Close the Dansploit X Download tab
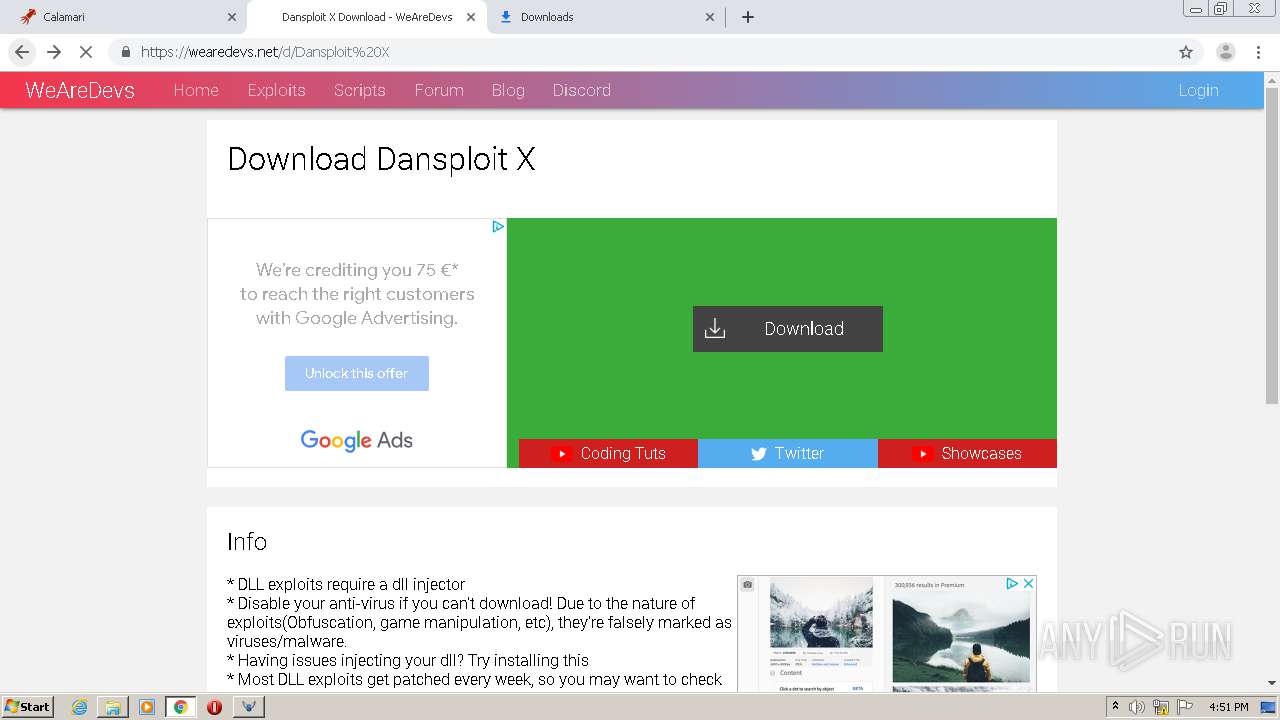Viewport: 1280px width, 720px height. [471, 17]
